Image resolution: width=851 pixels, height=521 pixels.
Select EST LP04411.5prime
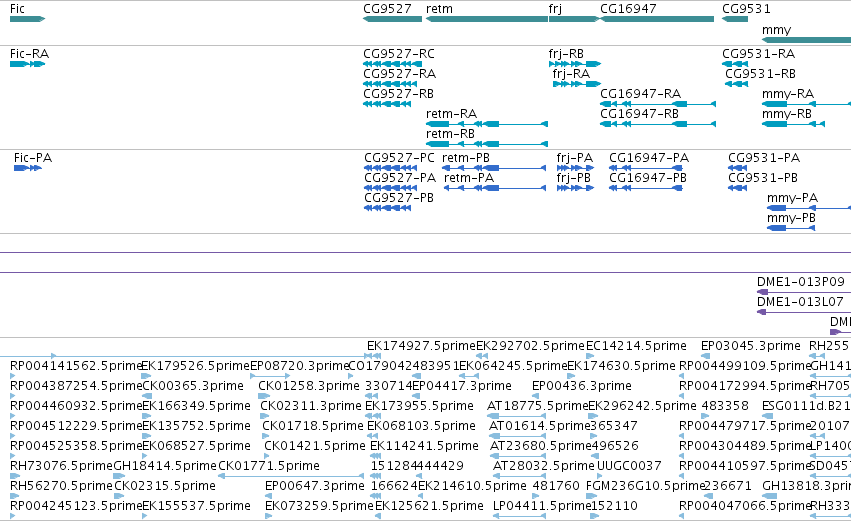coord(542,507)
